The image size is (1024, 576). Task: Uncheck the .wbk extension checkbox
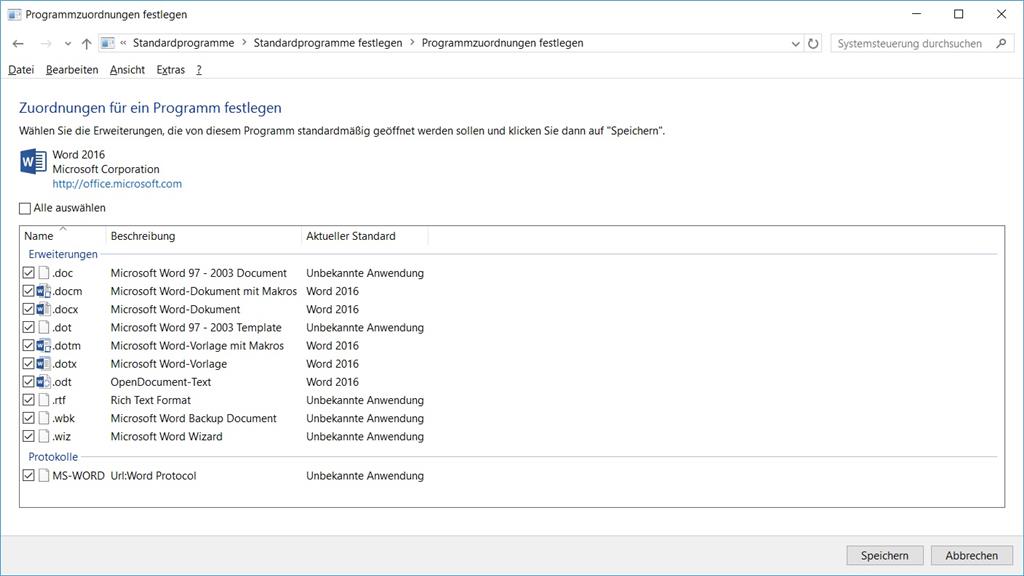click(28, 419)
